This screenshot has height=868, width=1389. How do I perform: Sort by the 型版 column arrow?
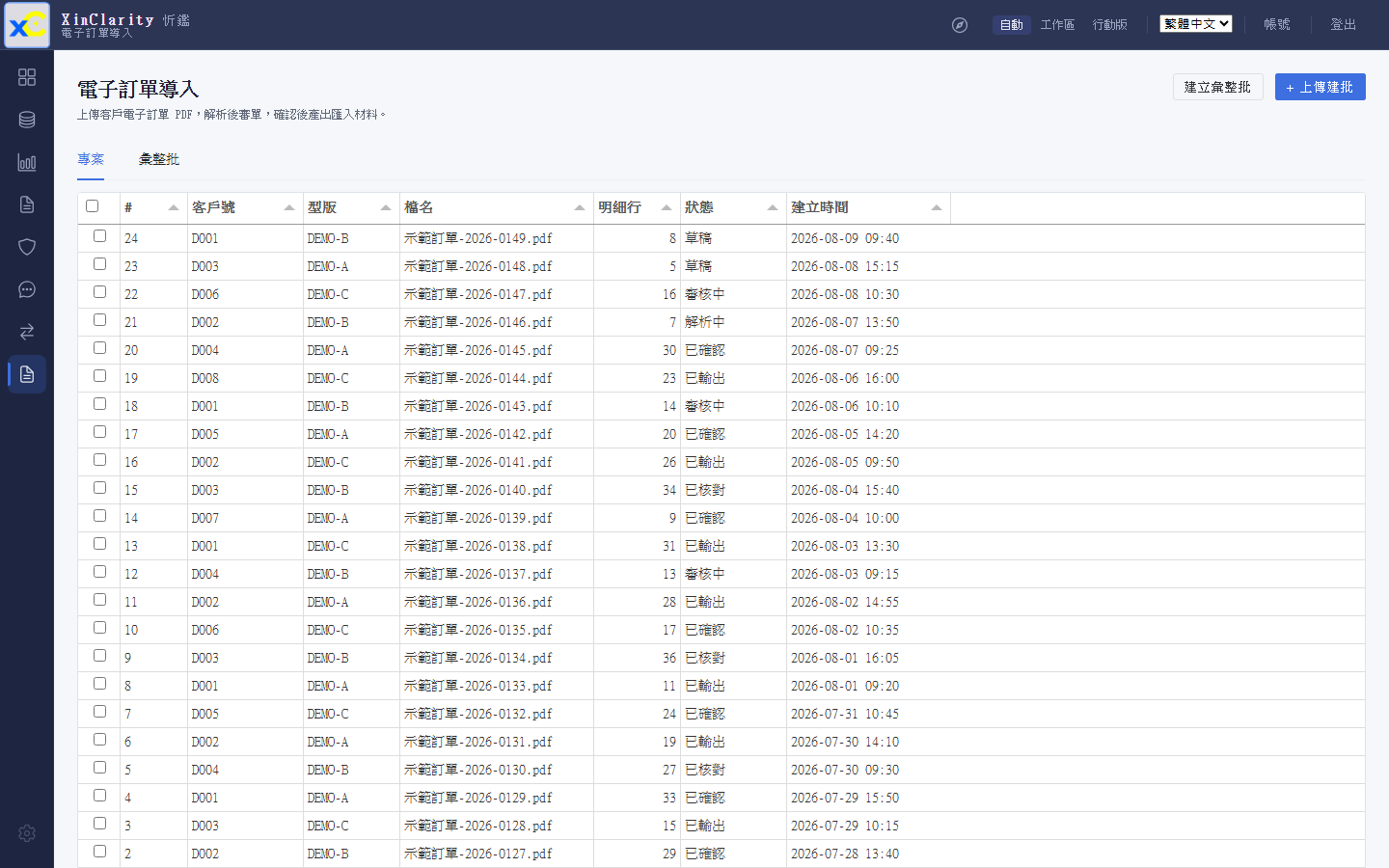(386, 207)
